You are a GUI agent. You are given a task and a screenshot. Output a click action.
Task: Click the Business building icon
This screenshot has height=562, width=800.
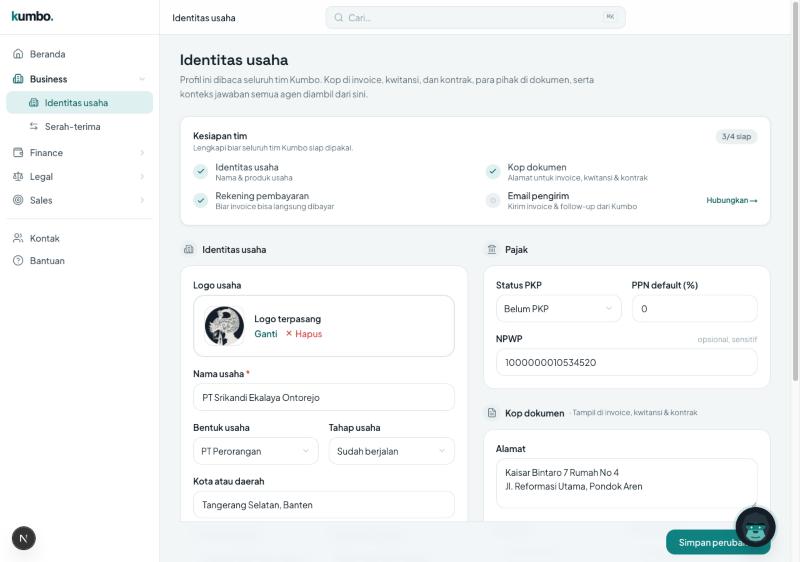18,79
